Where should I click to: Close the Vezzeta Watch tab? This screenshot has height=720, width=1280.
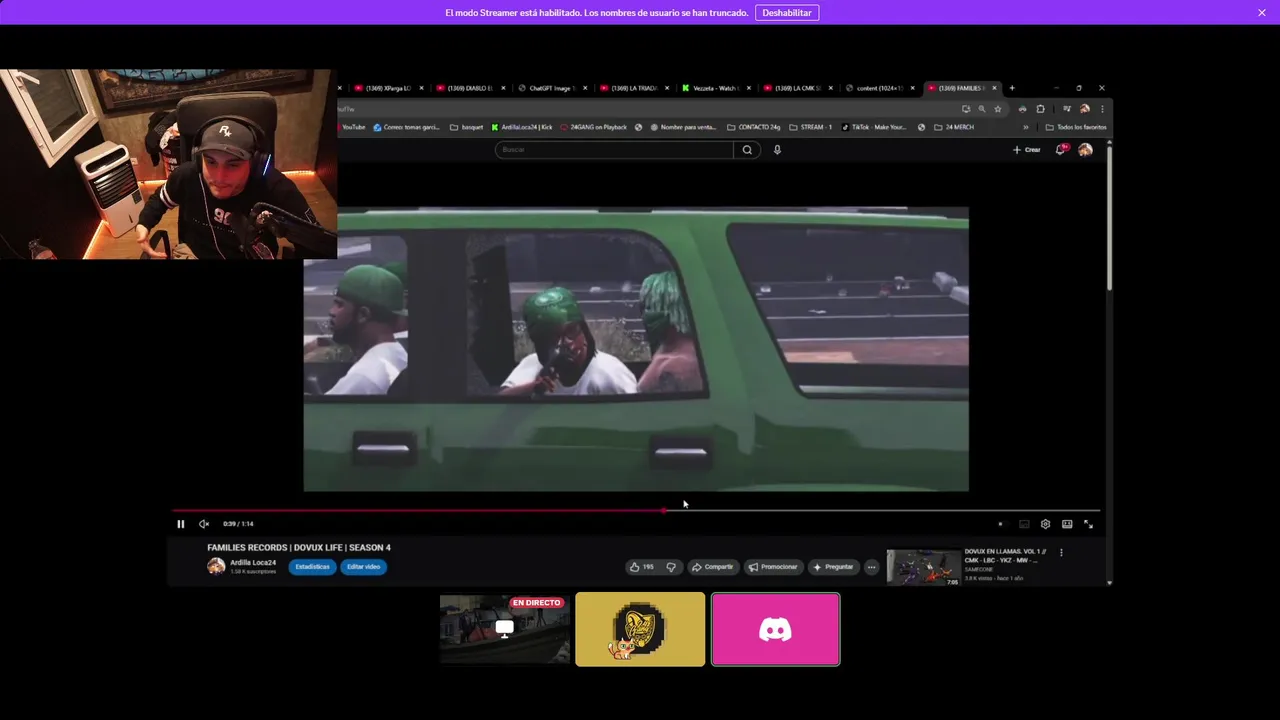coord(748,88)
